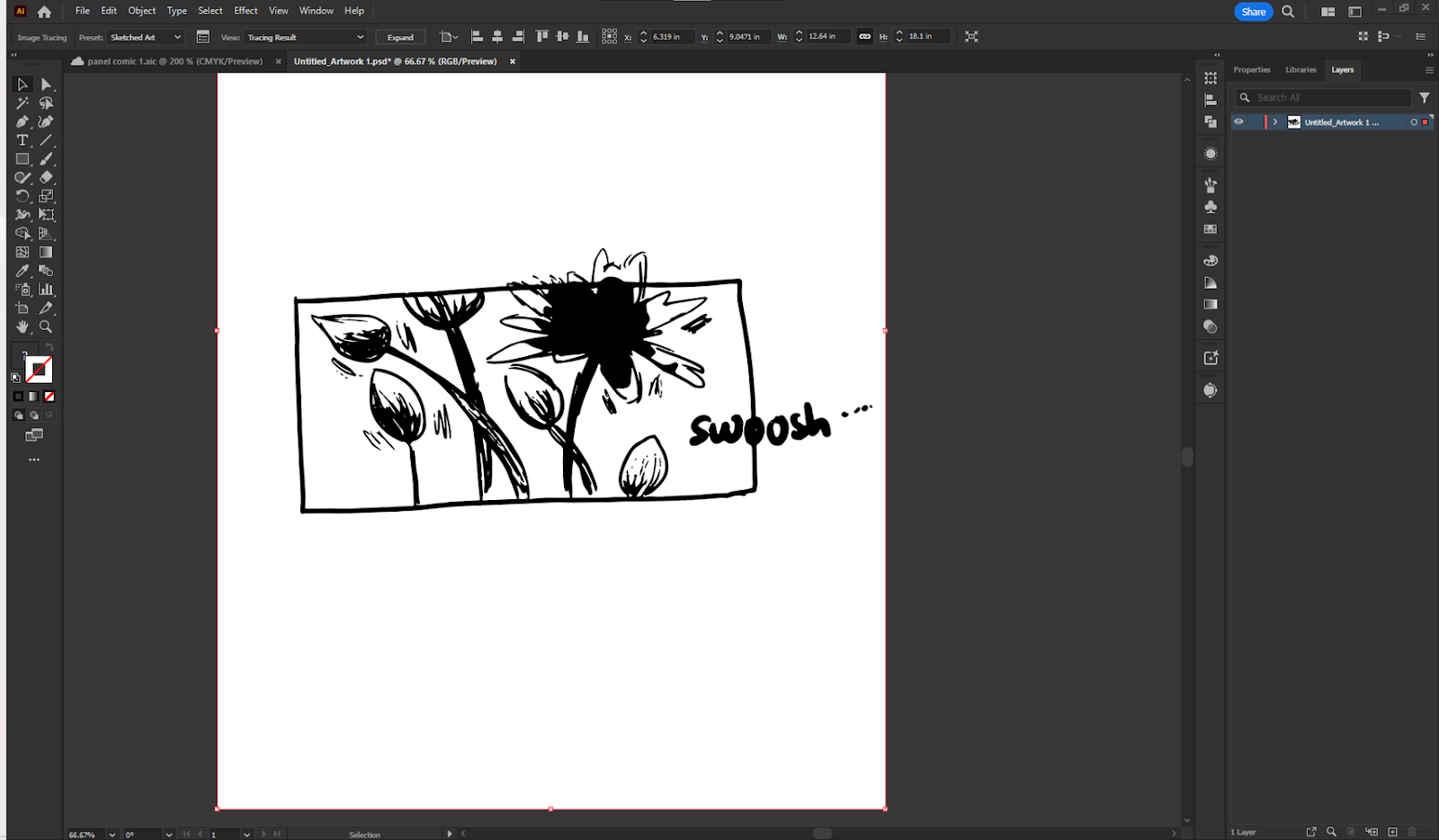
Task: Click the Draw Normal mode button
Action: click(18, 416)
